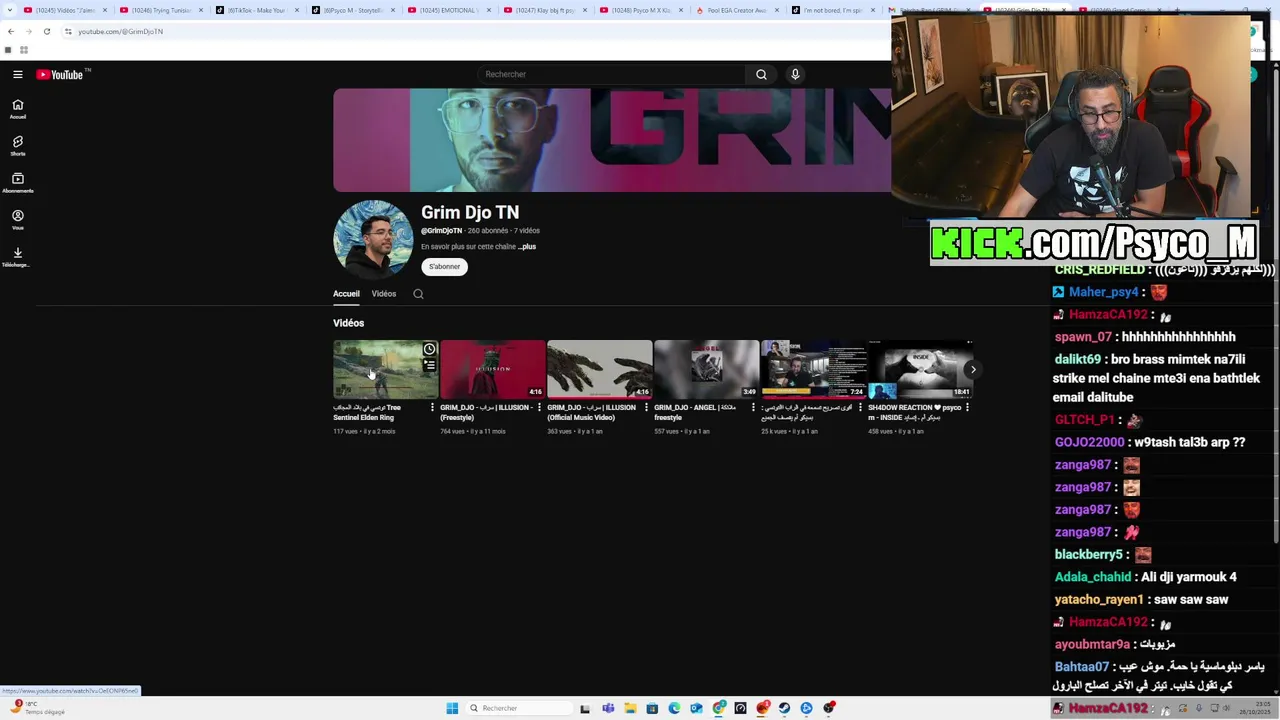Click the YouTube logo
The width and height of the screenshot is (1280, 720).
(60, 74)
